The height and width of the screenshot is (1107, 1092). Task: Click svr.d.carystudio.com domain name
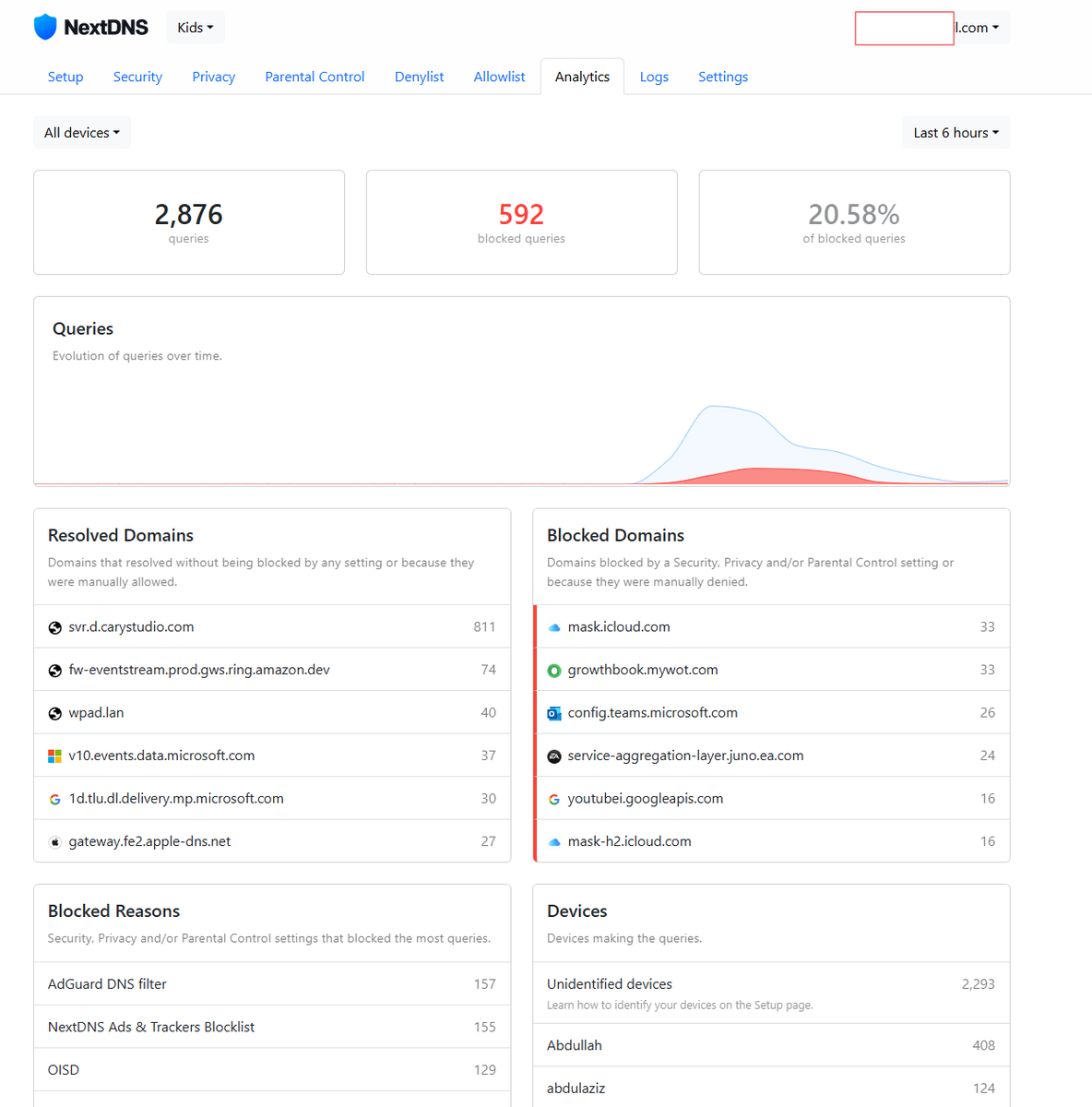pos(131,627)
